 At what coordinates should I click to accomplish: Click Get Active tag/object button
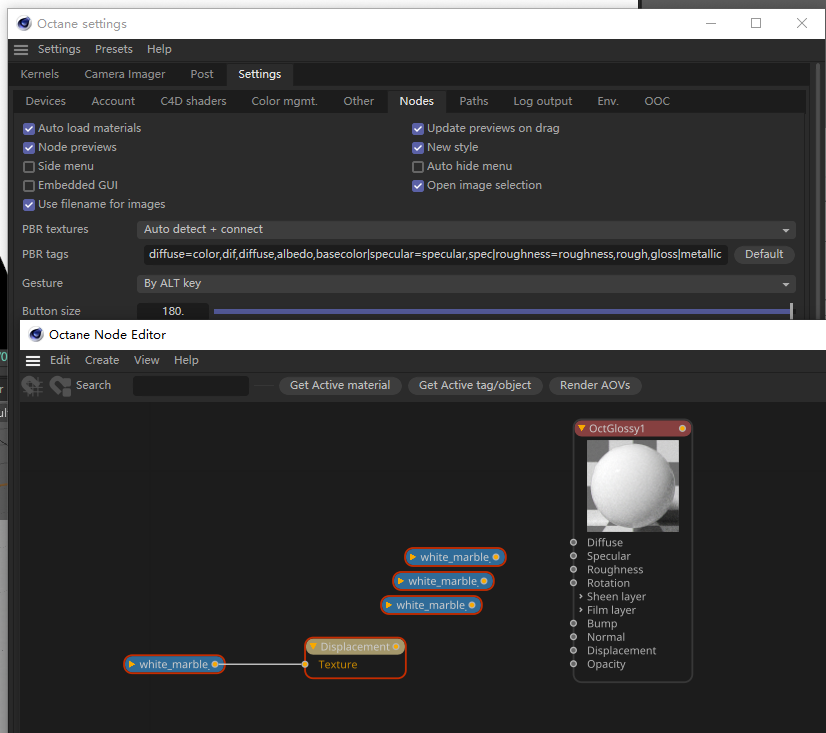pos(475,385)
